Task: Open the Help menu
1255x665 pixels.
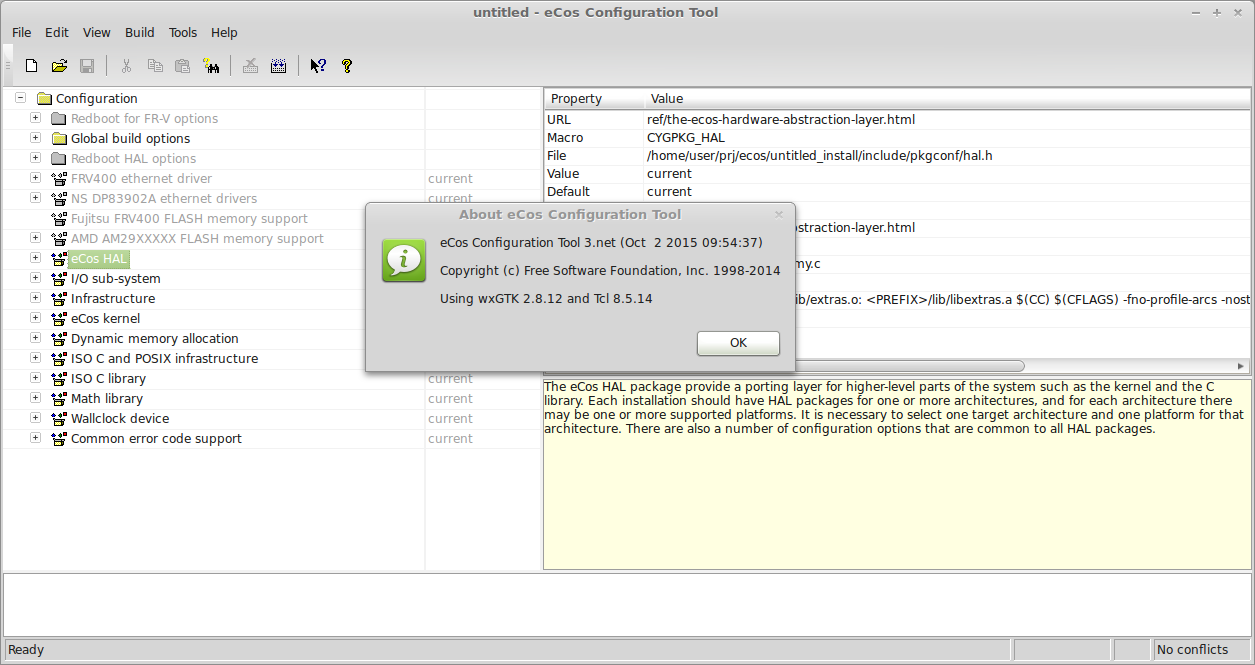Action: [225, 33]
